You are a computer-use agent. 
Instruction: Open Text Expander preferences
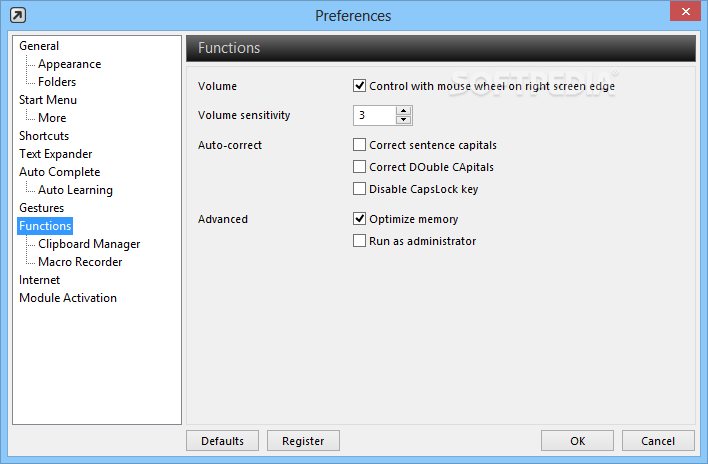pos(56,154)
